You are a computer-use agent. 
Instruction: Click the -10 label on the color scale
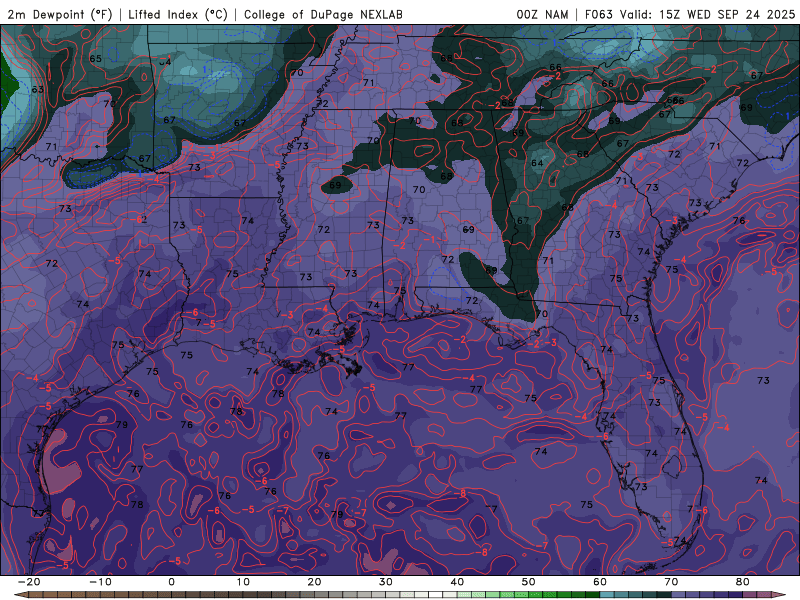[100, 582]
